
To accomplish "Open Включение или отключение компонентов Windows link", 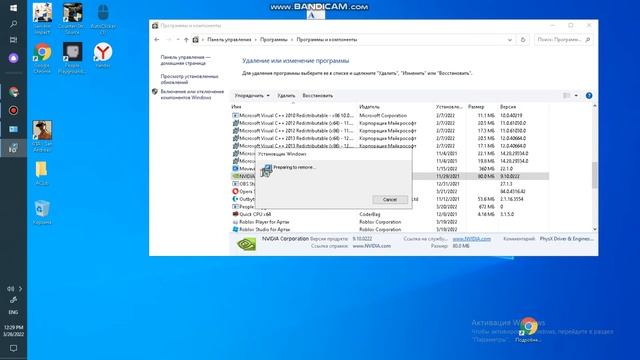I will (192, 95).
